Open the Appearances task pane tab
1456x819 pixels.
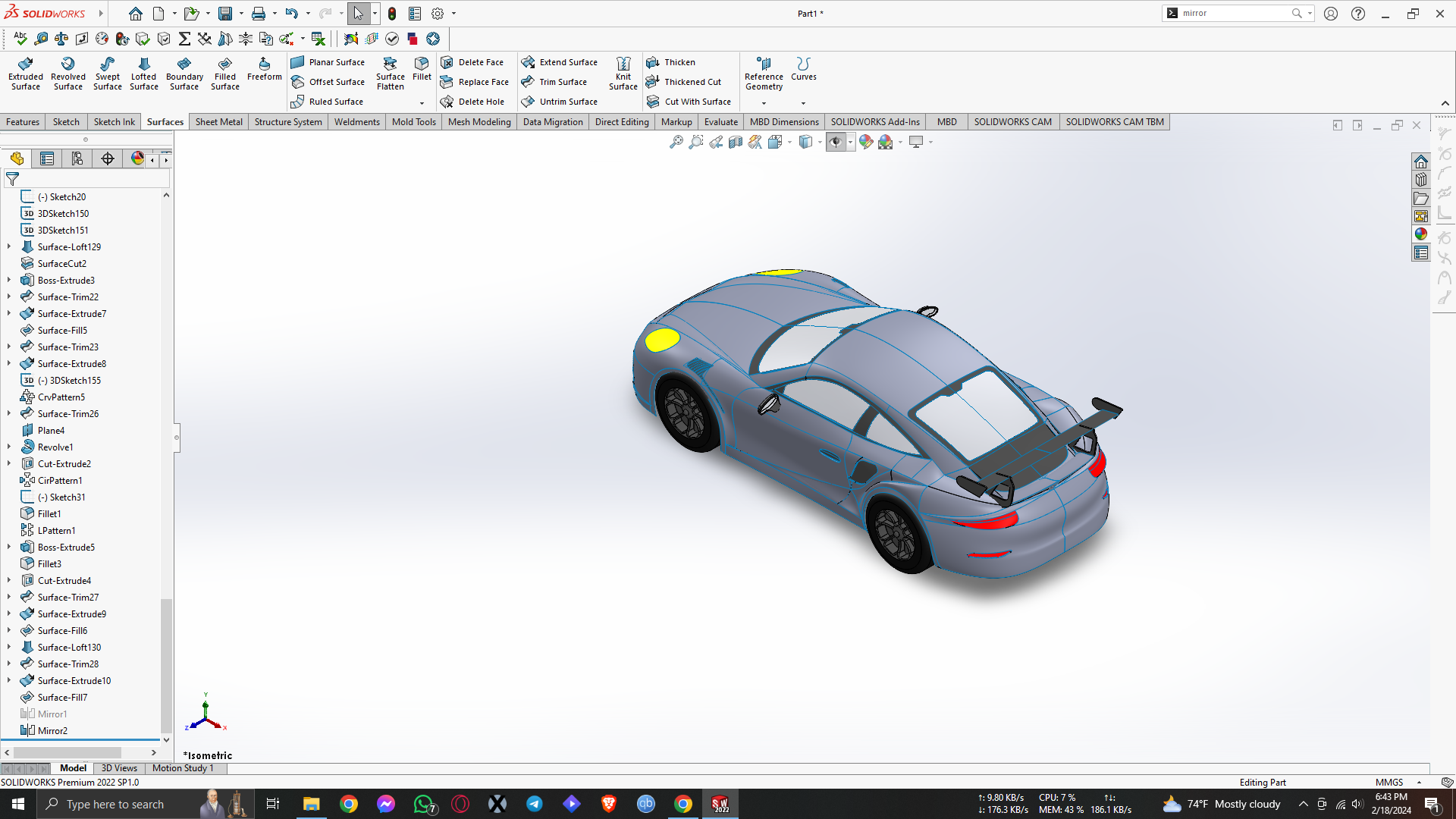pyautogui.click(x=1420, y=234)
